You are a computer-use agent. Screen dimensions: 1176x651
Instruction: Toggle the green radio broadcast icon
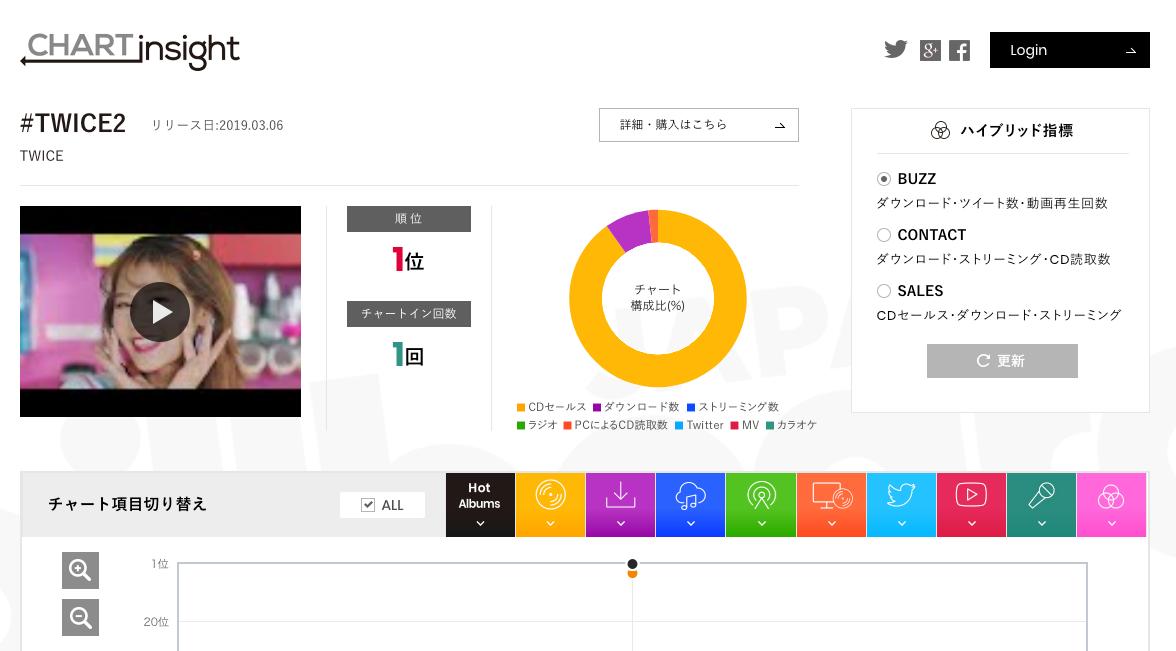tap(761, 505)
